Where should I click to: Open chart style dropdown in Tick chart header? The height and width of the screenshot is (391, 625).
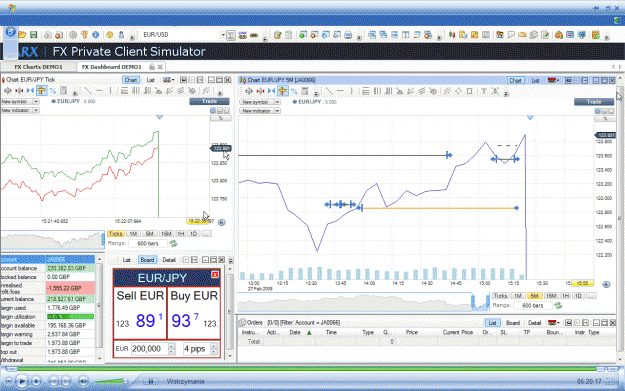(x=169, y=80)
